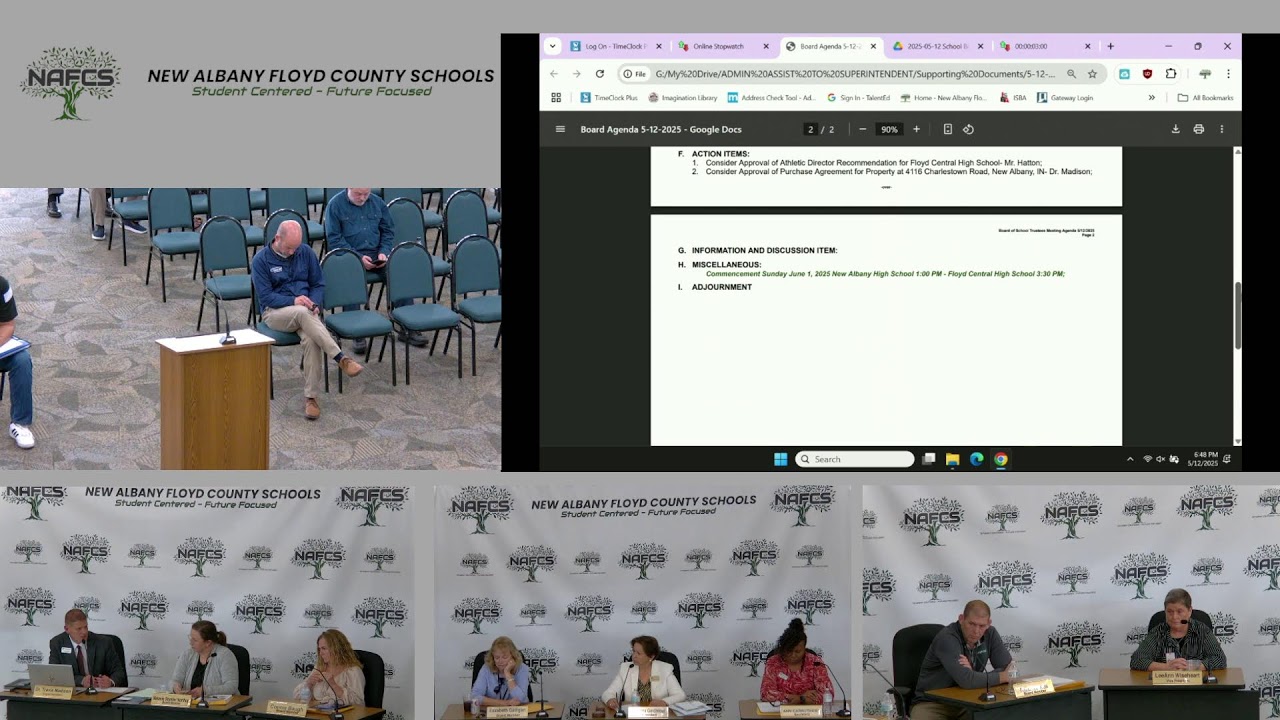1280x720 pixels.
Task: Switch to Online Stopwatch tab
Action: pyautogui.click(x=724, y=46)
